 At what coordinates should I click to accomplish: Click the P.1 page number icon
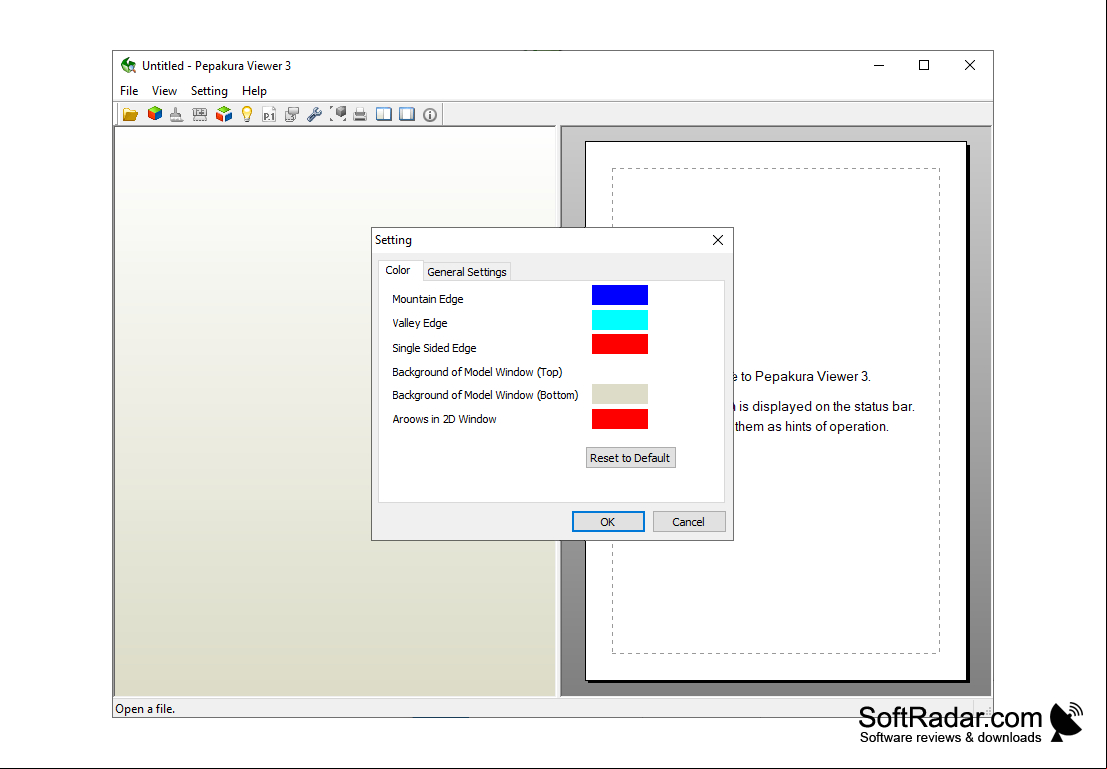tap(269, 114)
